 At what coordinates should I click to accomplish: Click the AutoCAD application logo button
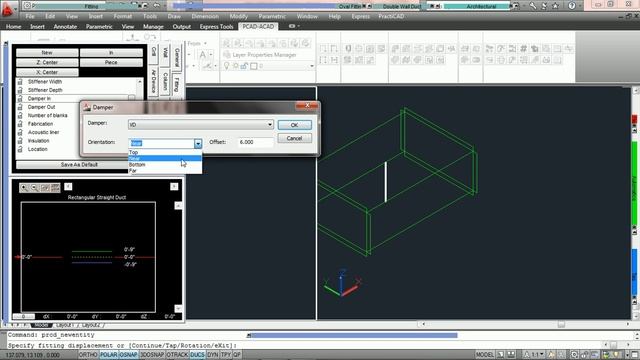click(8, 9)
